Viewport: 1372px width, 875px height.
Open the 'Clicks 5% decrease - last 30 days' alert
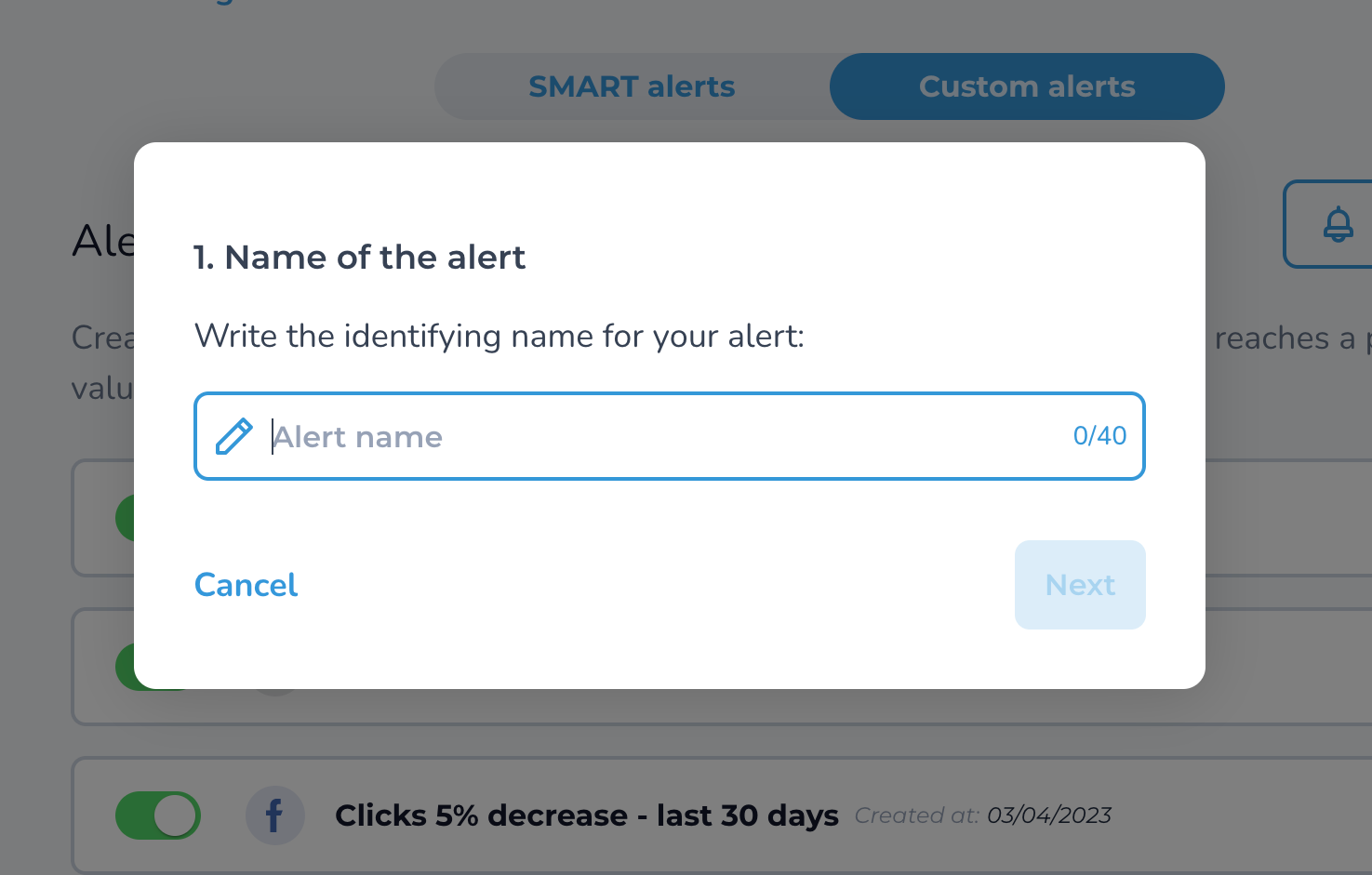click(586, 815)
